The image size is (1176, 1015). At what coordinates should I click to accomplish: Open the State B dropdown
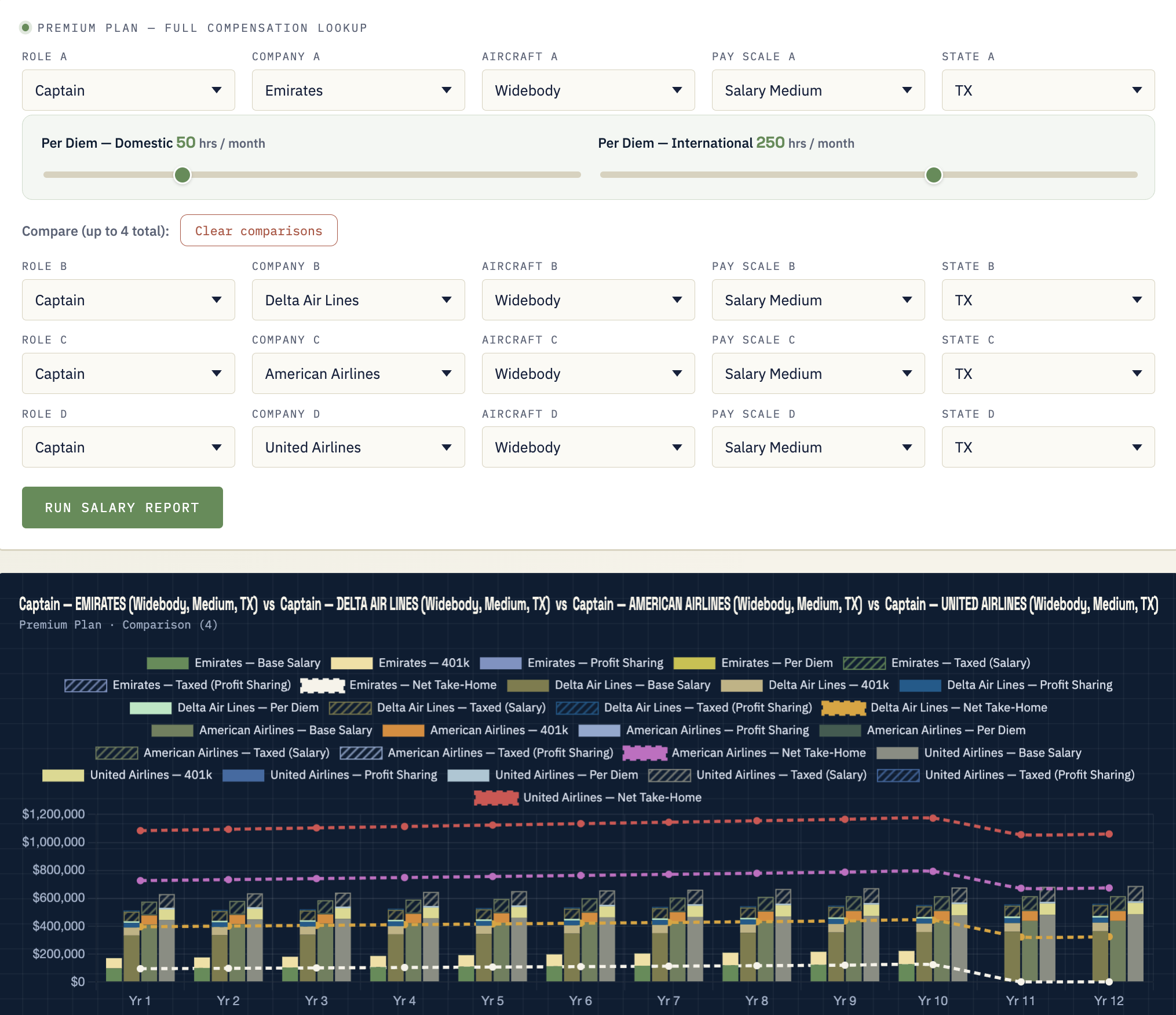point(1049,300)
